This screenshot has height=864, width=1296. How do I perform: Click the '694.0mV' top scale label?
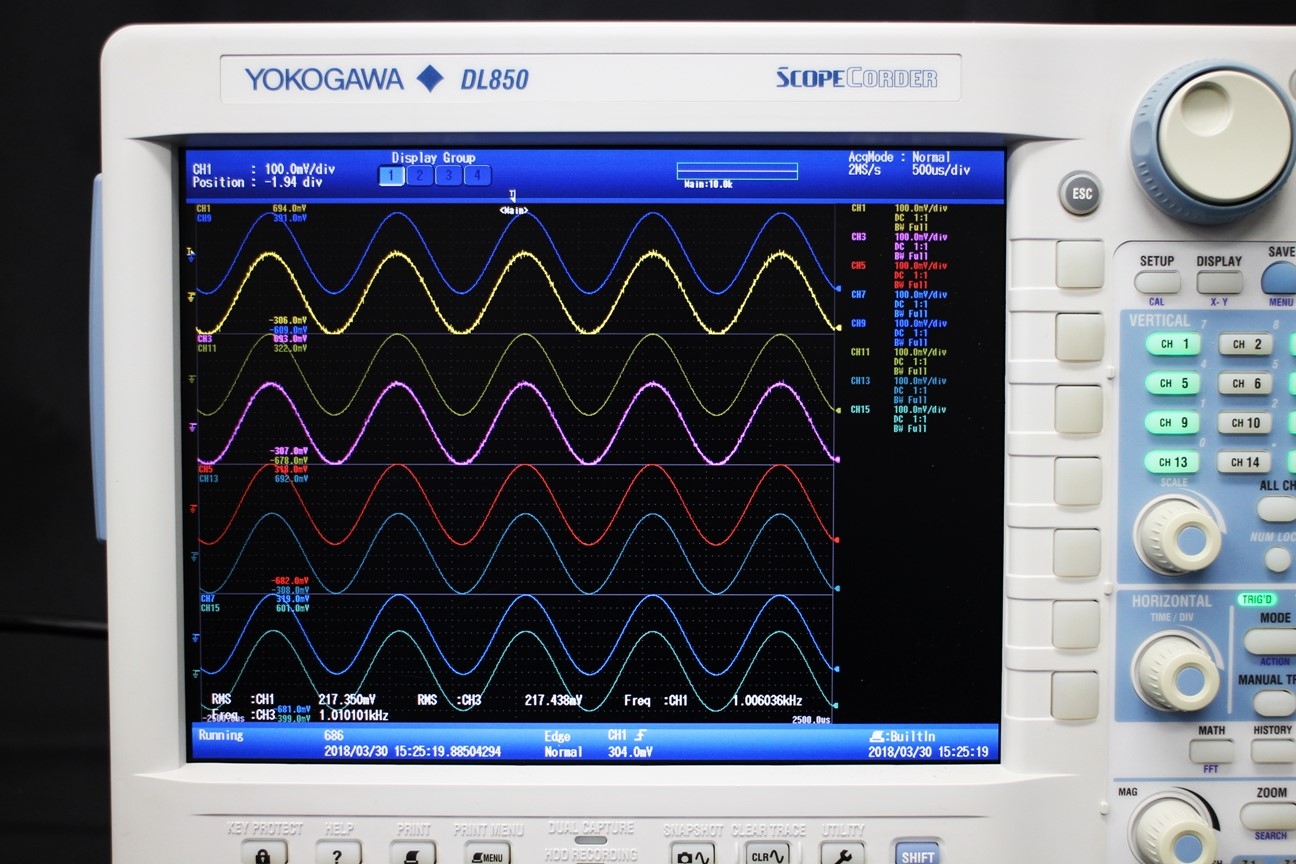290,208
